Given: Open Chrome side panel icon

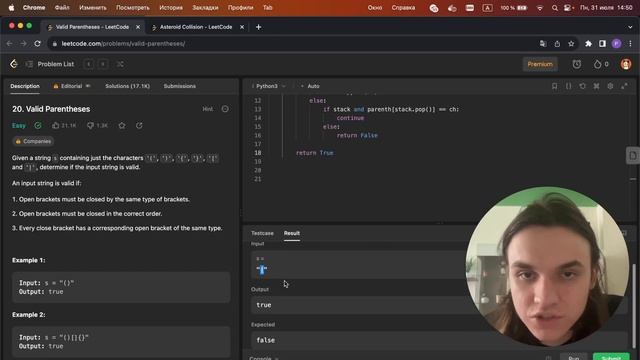Looking at the screenshot, I should pyautogui.click(x=602, y=44).
